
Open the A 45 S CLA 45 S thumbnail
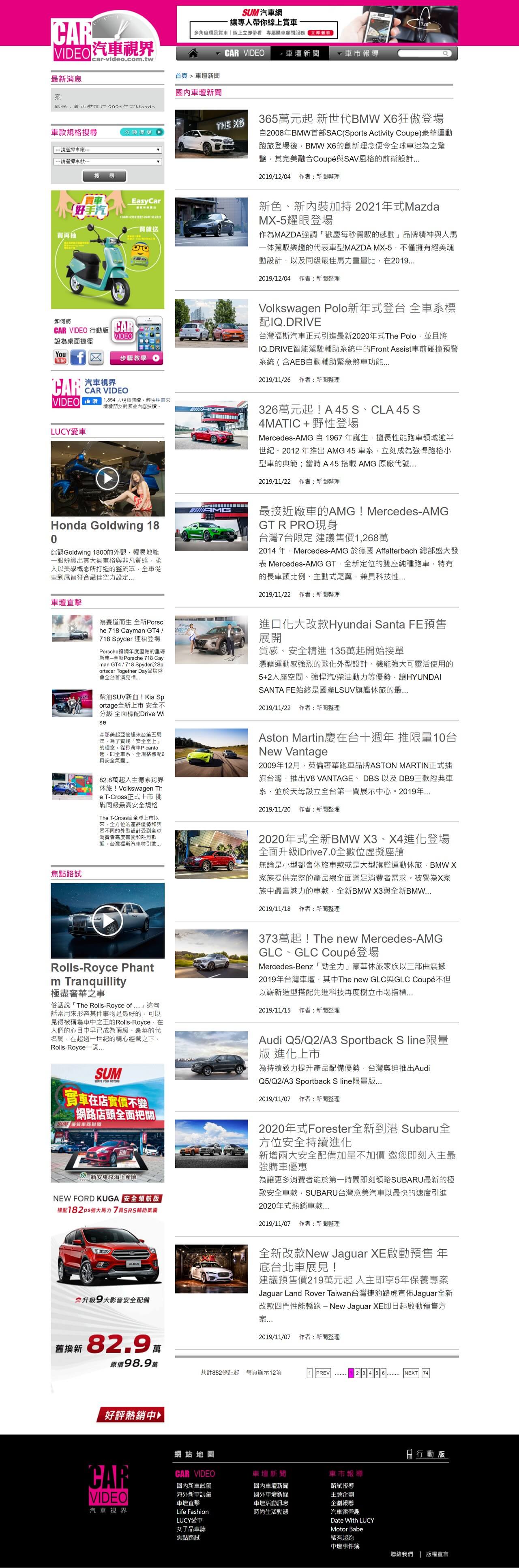pyautogui.click(x=211, y=425)
